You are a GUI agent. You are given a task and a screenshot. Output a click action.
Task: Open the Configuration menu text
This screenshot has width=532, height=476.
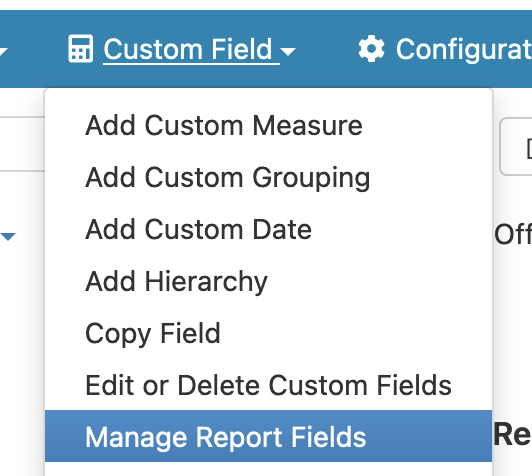click(x=464, y=50)
